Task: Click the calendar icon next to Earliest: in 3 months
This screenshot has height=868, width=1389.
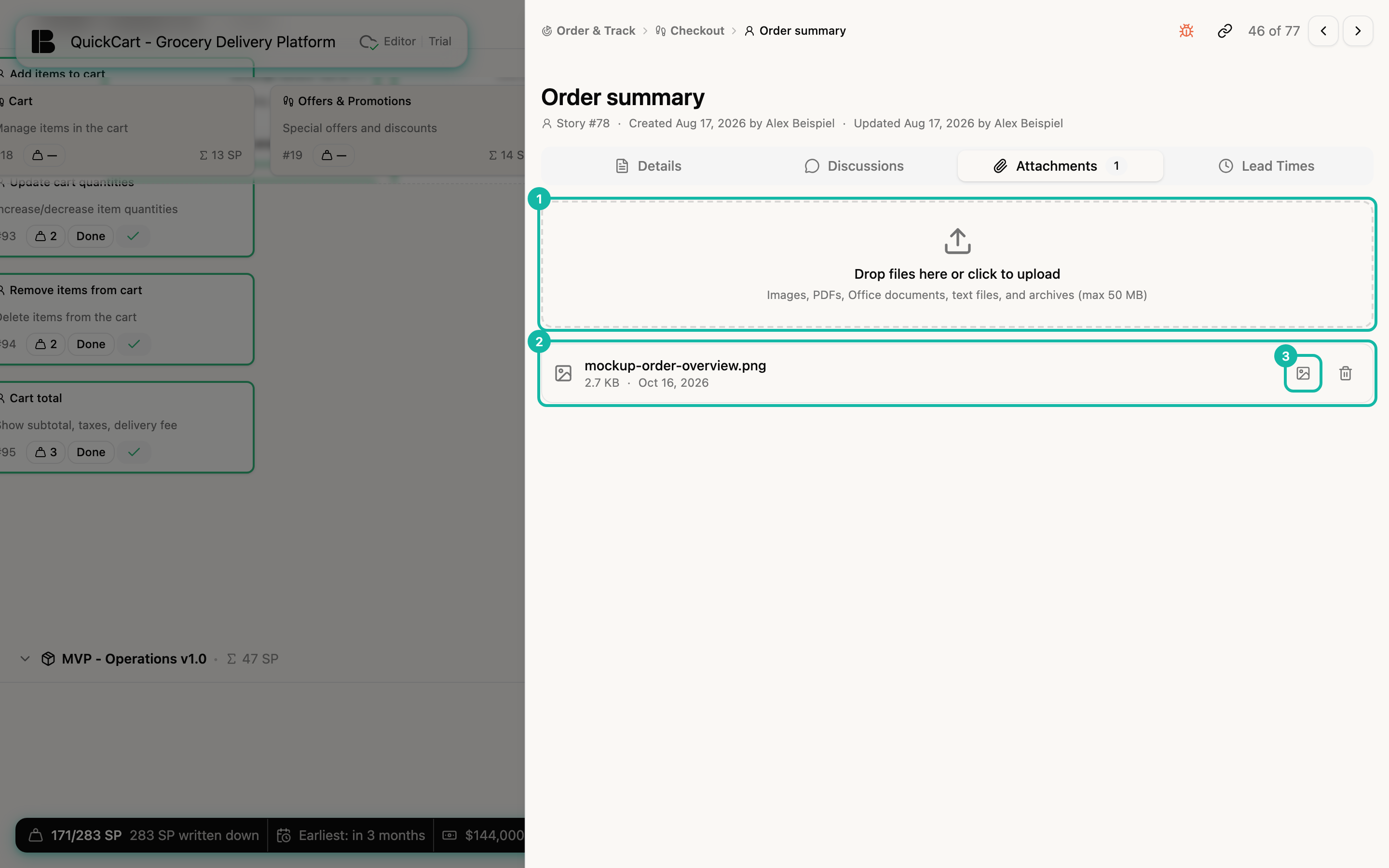Action: pos(284,835)
